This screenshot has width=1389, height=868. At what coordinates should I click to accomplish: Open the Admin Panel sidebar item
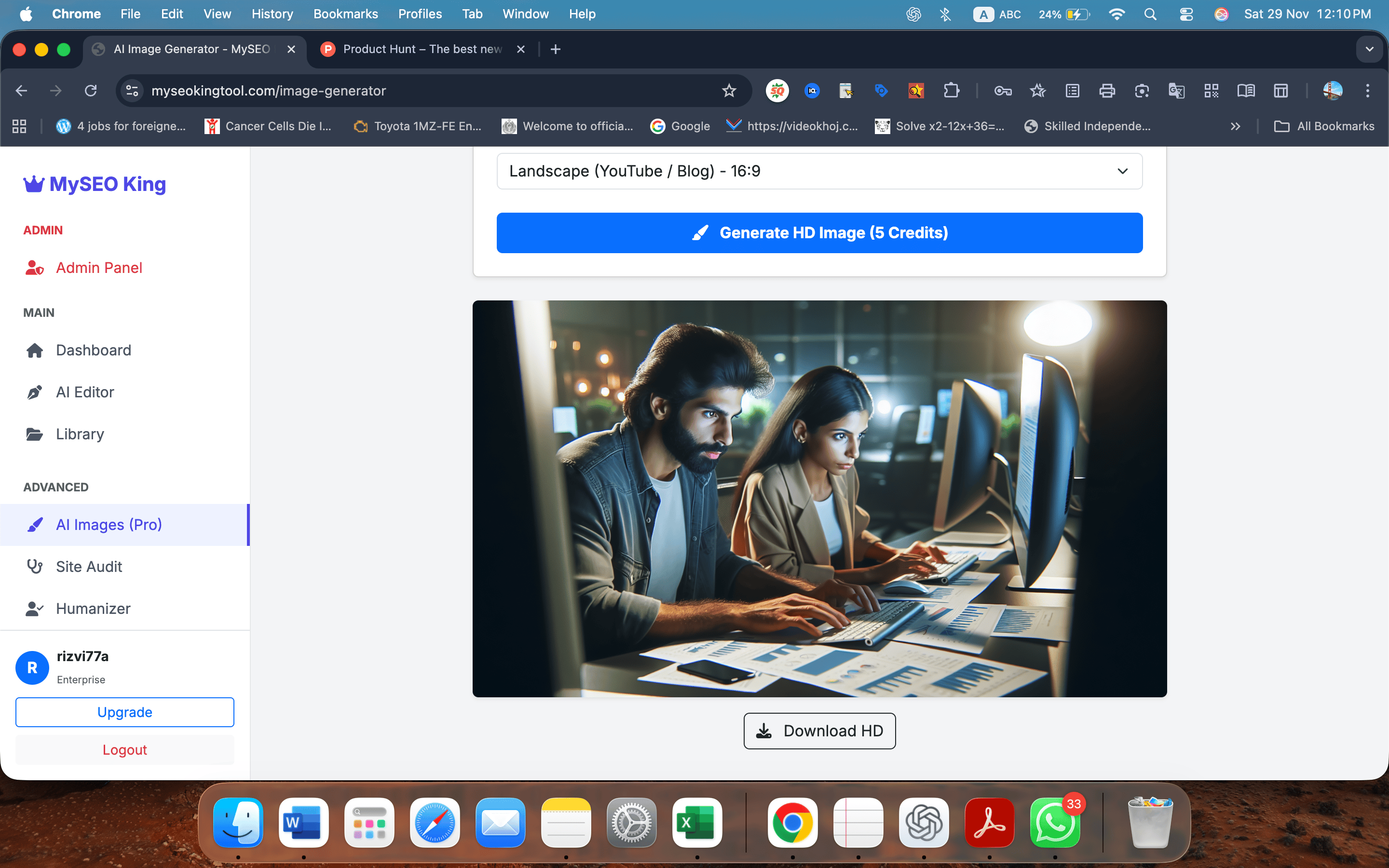[98, 268]
